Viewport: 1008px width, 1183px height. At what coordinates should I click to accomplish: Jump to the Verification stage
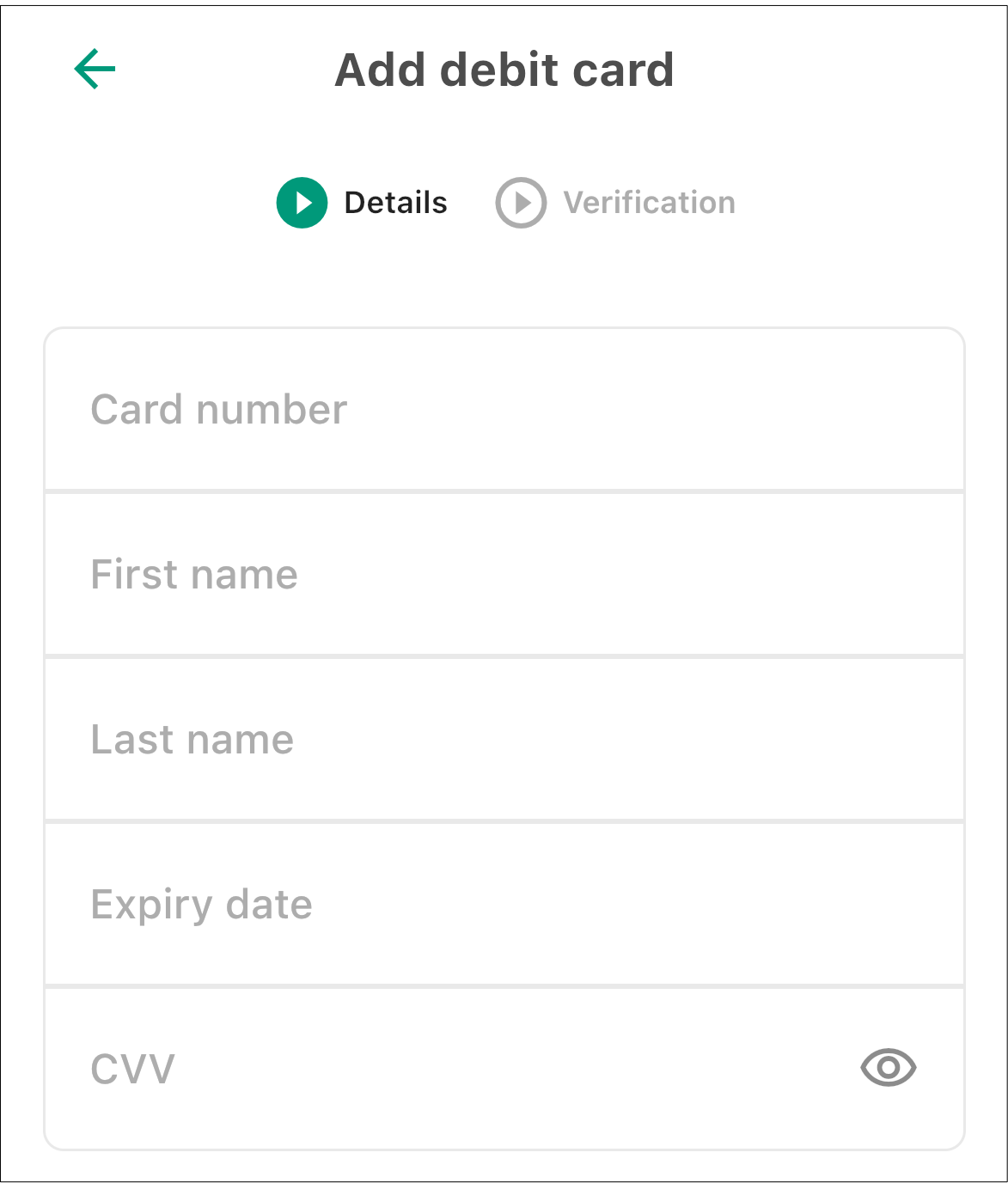click(x=615, y=203)
